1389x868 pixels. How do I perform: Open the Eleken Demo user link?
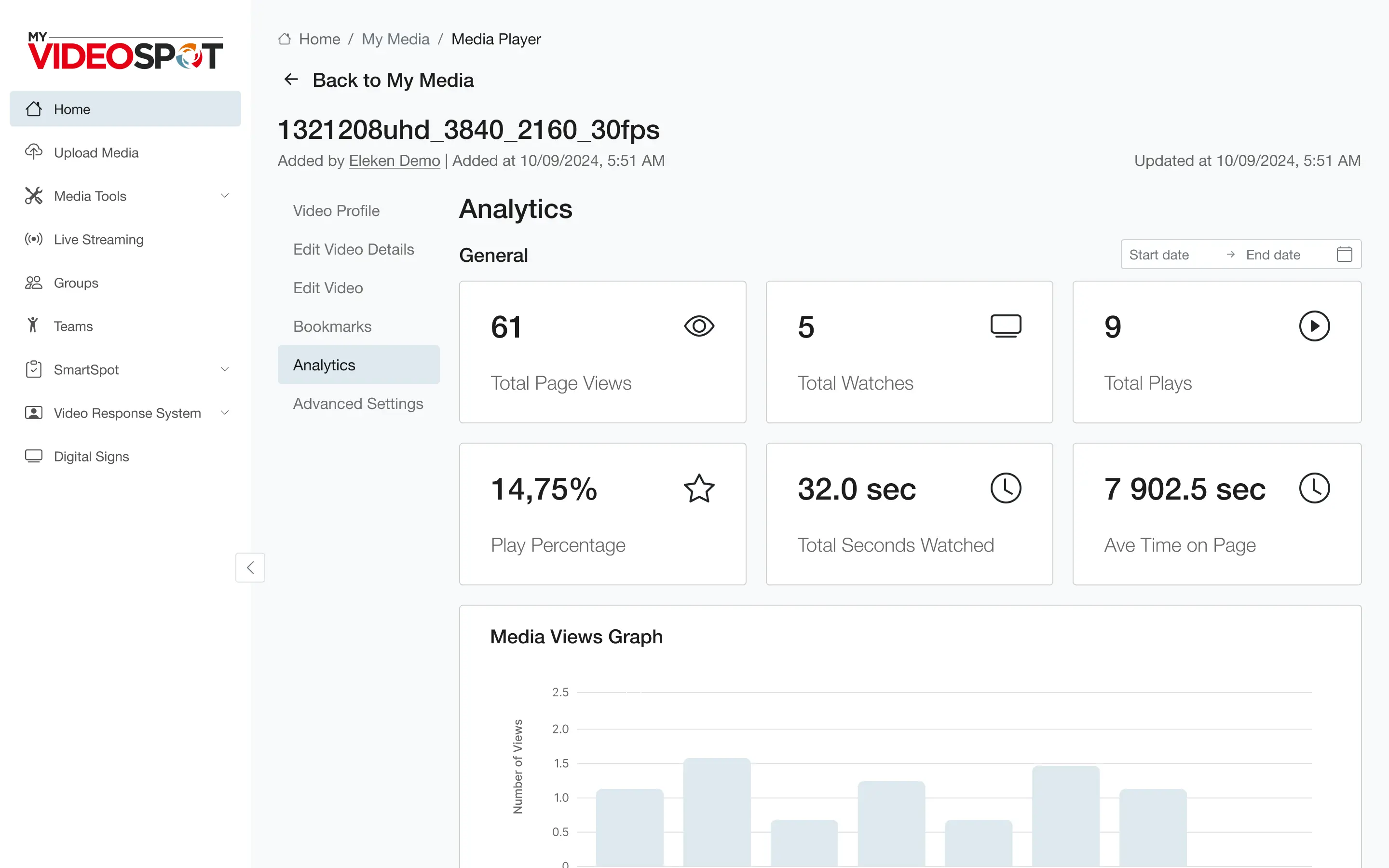click(395, 161)
